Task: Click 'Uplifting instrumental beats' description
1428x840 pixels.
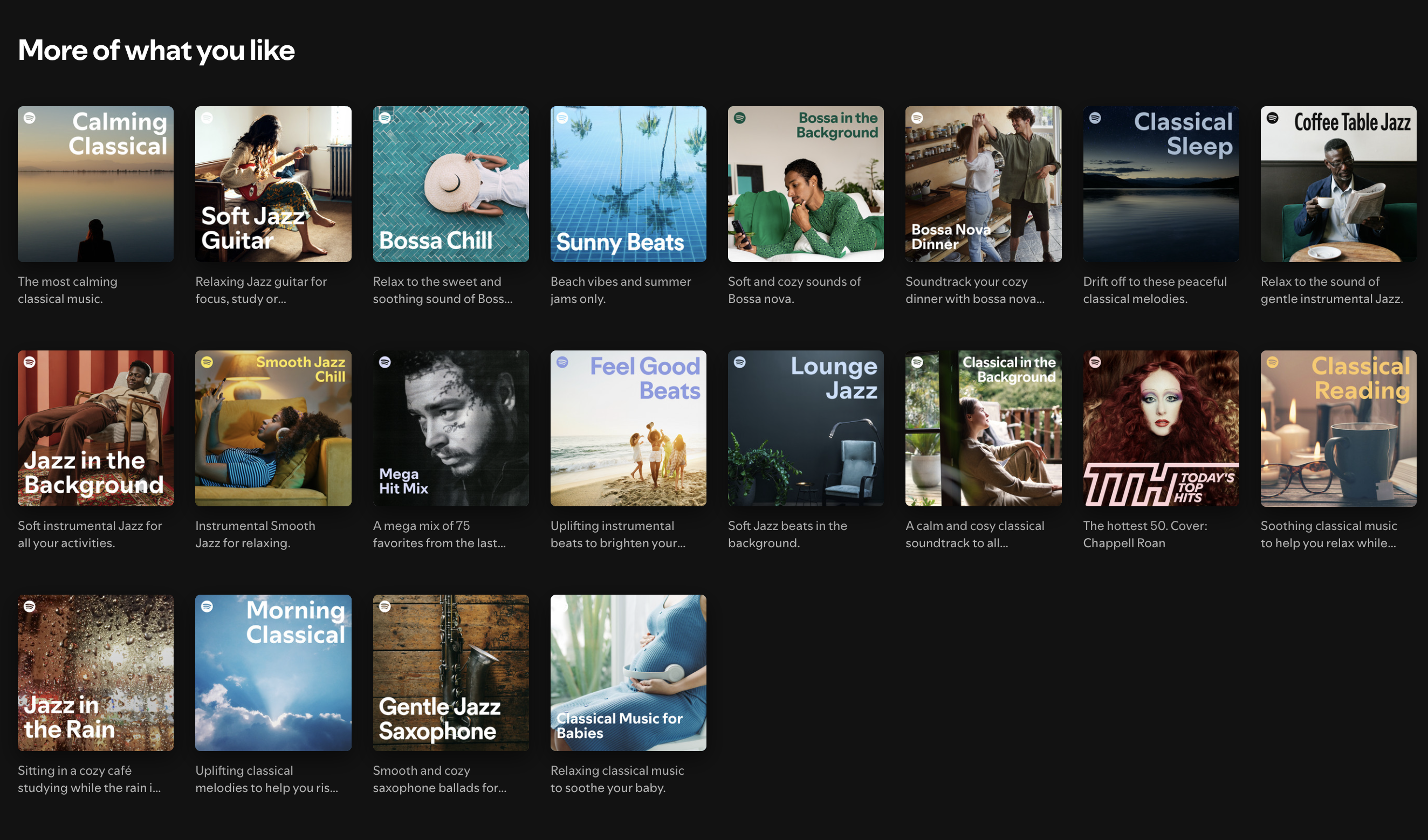Action: (618, 534)
